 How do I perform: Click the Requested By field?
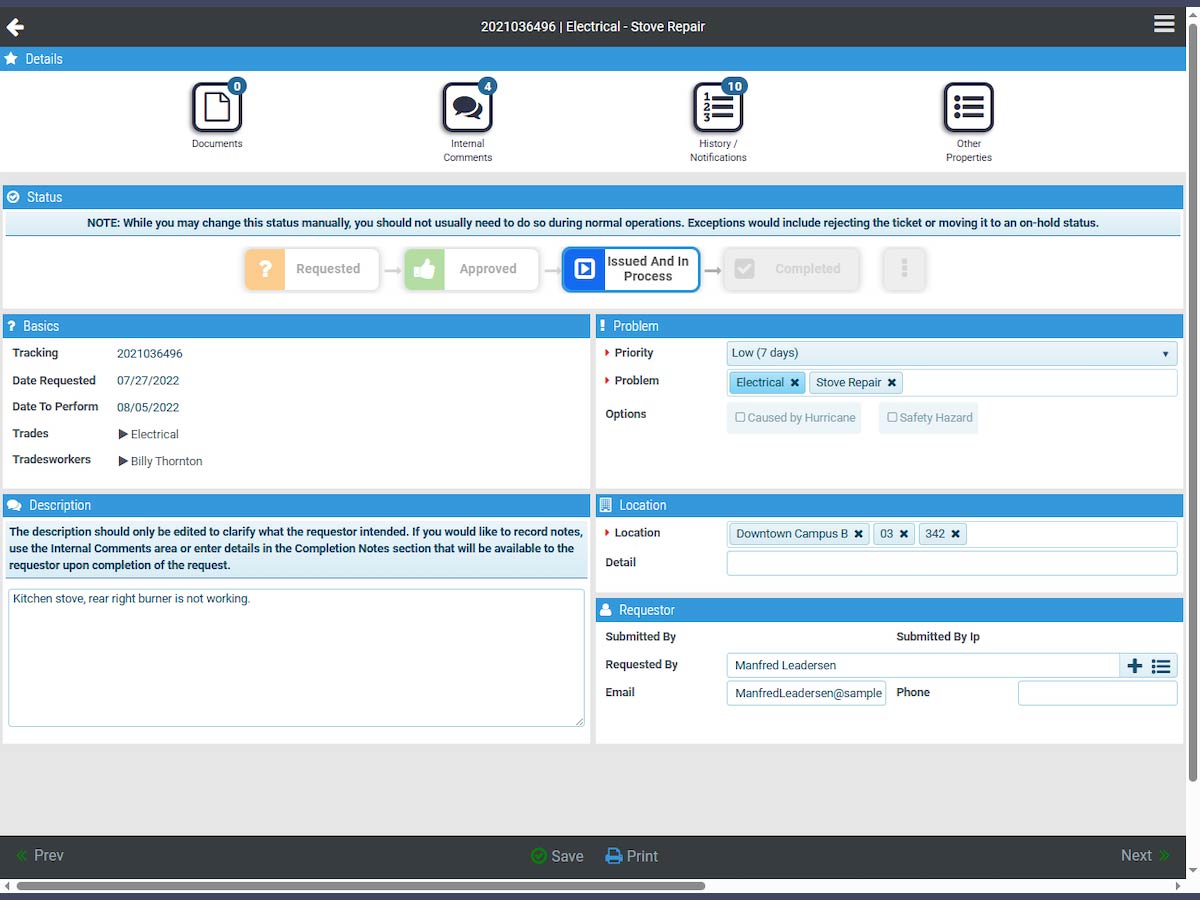click(x=922, y=666)
